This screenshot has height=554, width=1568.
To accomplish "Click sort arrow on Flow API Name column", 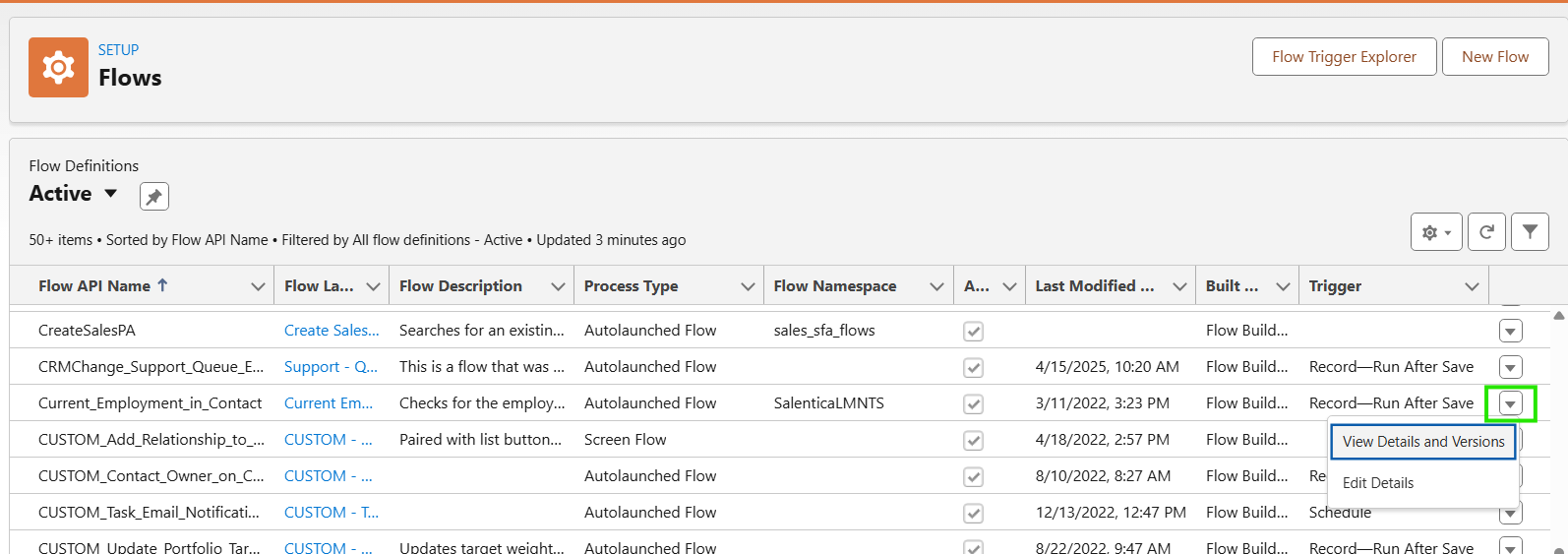I will [x=163, y=285].
